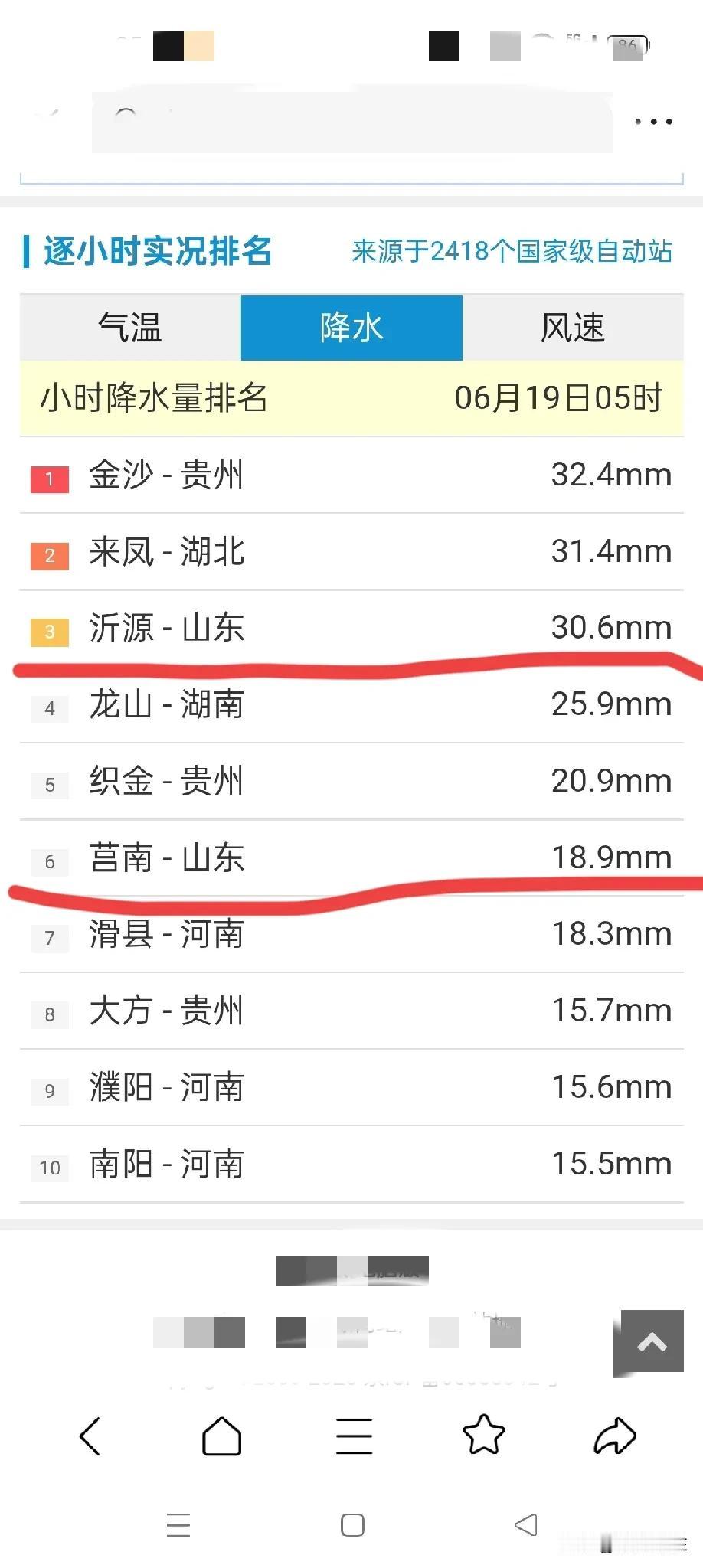This screenshot has width=703, height=1568.
Task: Open the browser home icon
Action: [x=221, y=1436]
